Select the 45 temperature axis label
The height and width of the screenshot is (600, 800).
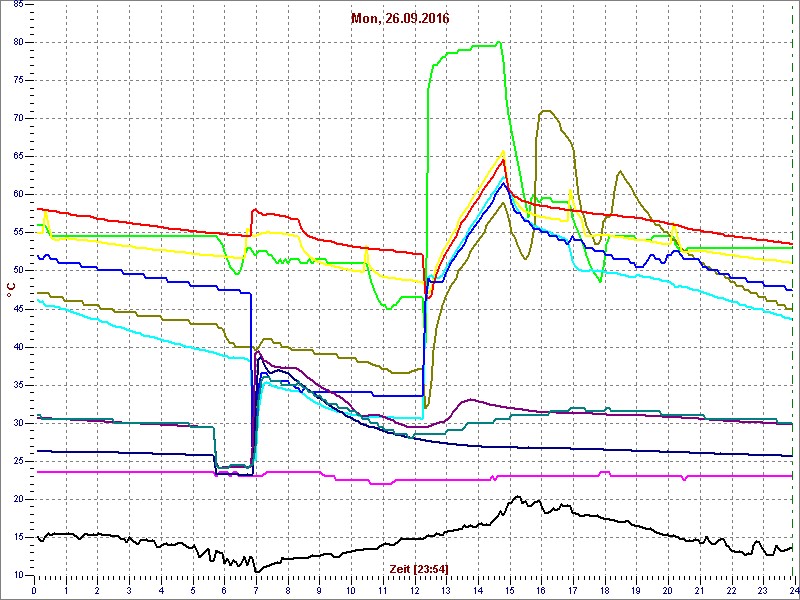tap(17, 309)
